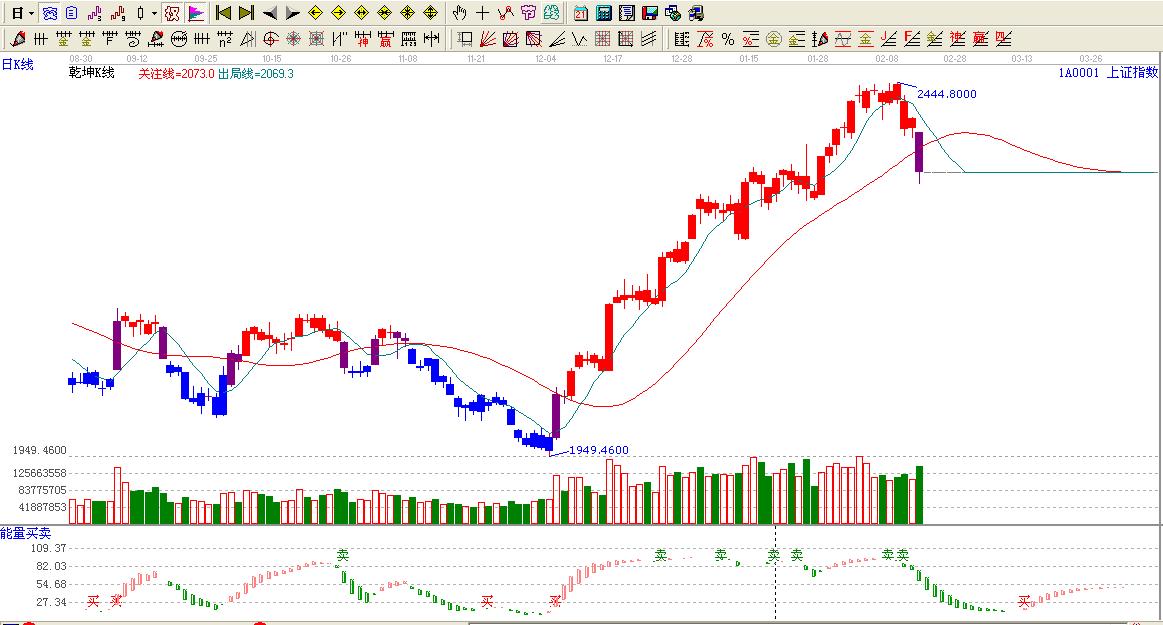The image size is (1163, 625).
Task: Expand the candlestick type dropdown arrow
Action: 154,13
